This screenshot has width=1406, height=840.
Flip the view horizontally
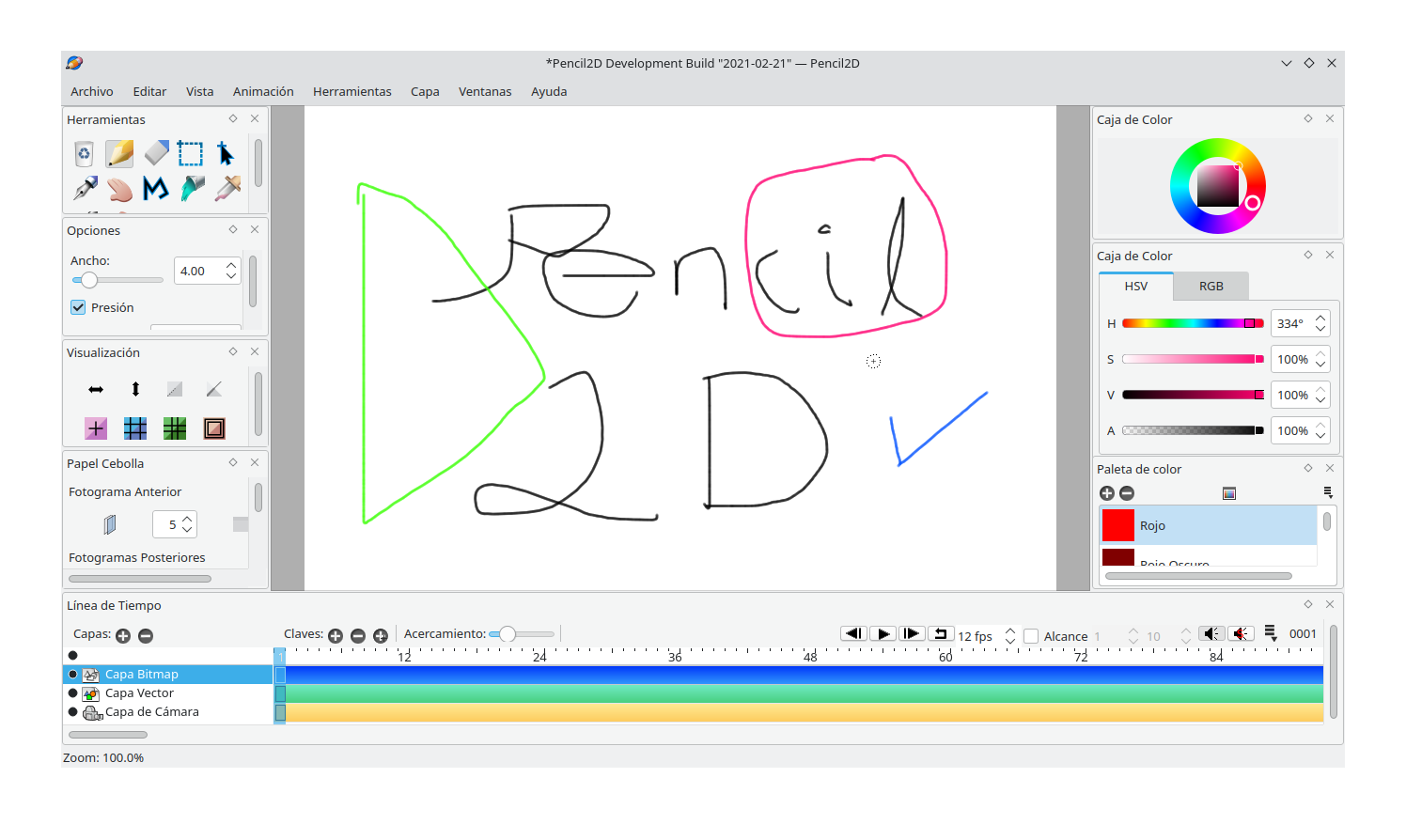(x=96, y=389)
